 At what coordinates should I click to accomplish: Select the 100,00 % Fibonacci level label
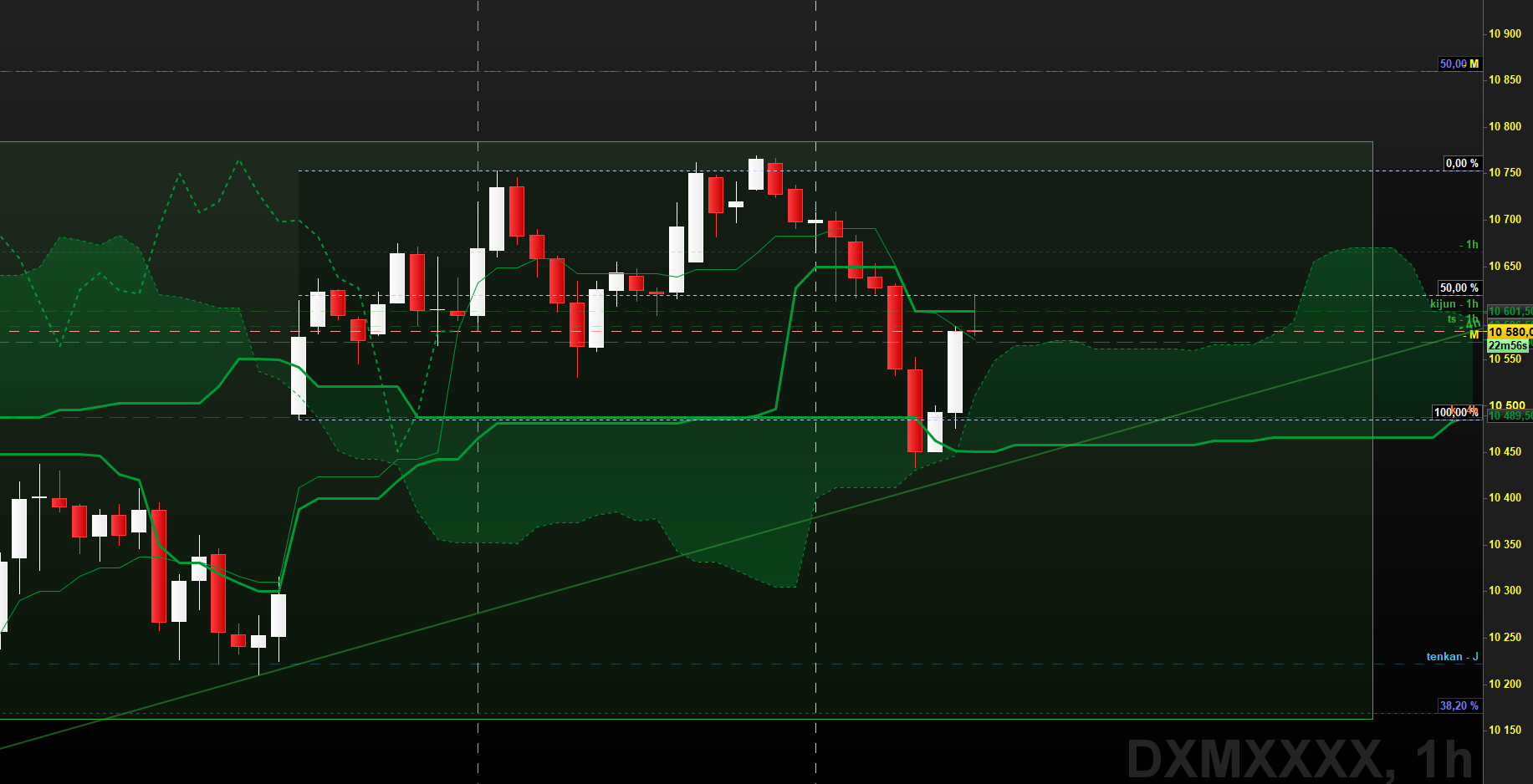(1456, 412)
